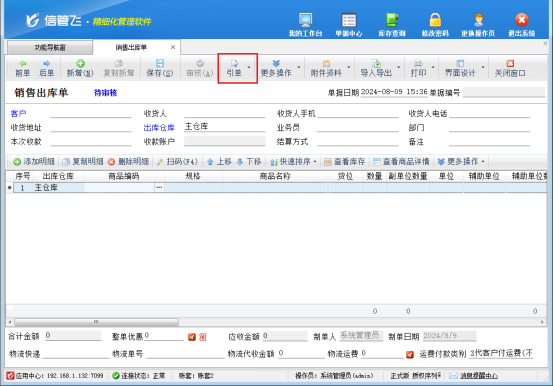Viewport: 553px width, 386px height.
Task: Open the 单据中心 icon
Action: [x=348, y=25]
